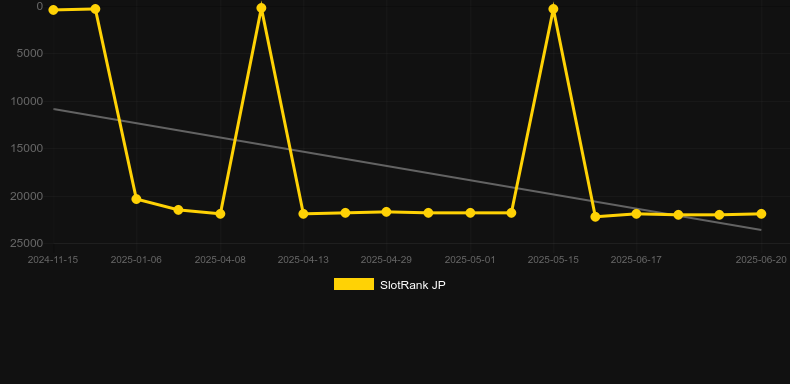This screenshot has width=790, height=384.
Task: Click the 15000 y-axis label
Action: tap(27, 148)
